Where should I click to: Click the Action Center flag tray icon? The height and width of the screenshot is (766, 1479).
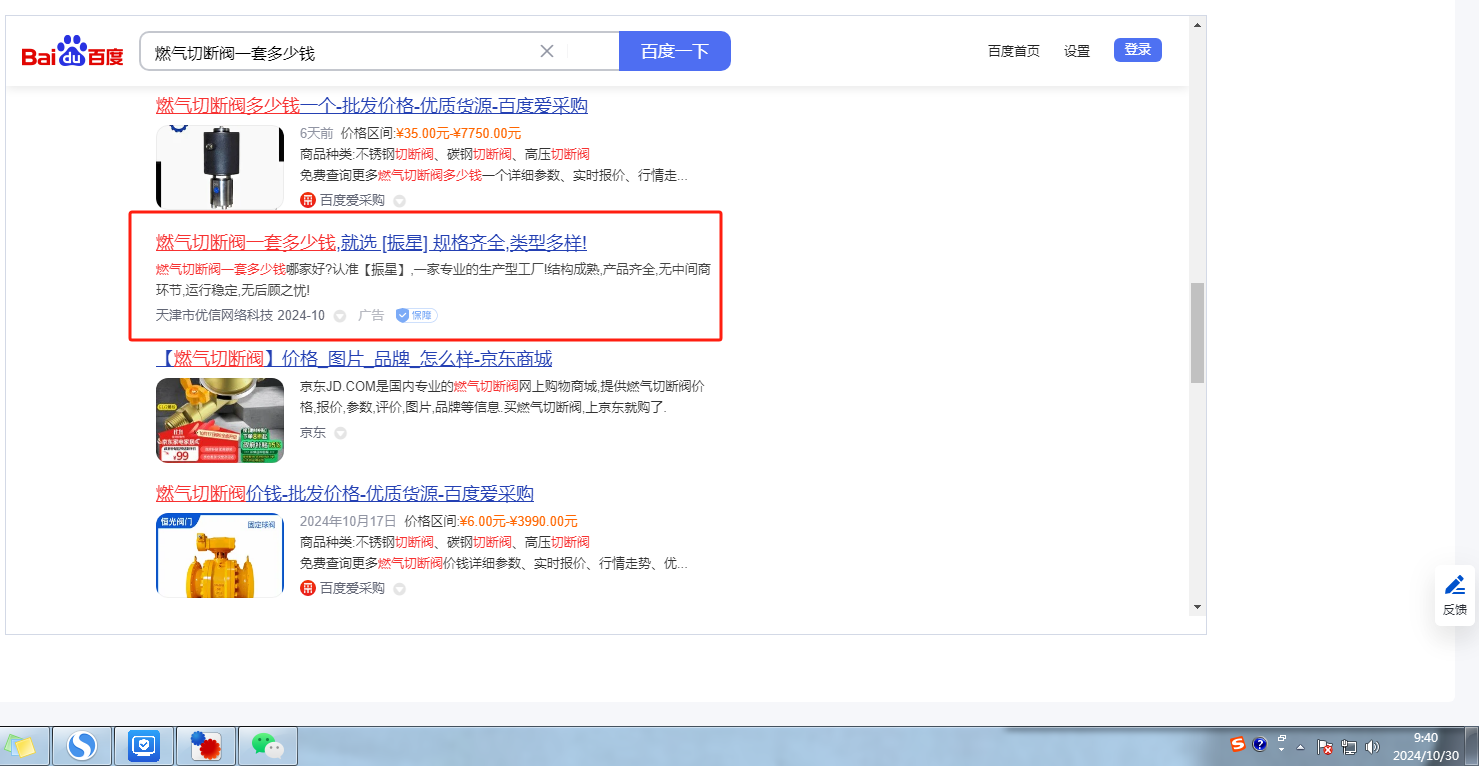coord(1325,746)
